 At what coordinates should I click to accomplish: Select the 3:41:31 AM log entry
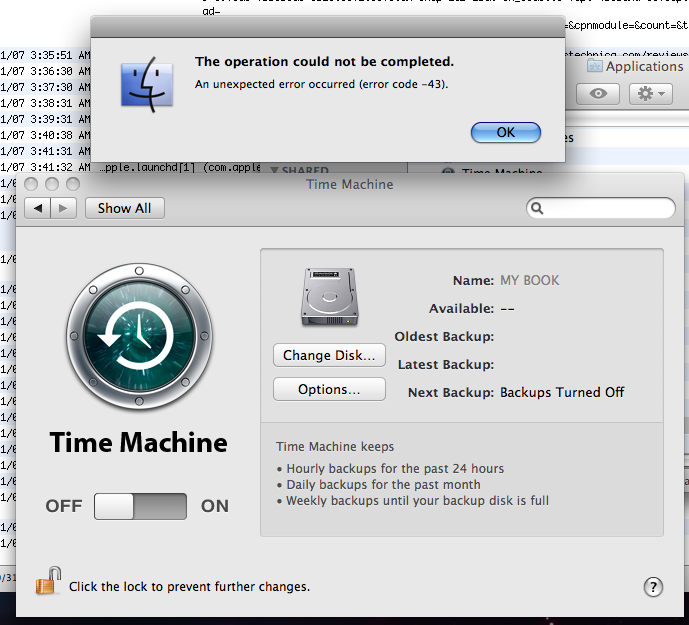click(45, 151)
